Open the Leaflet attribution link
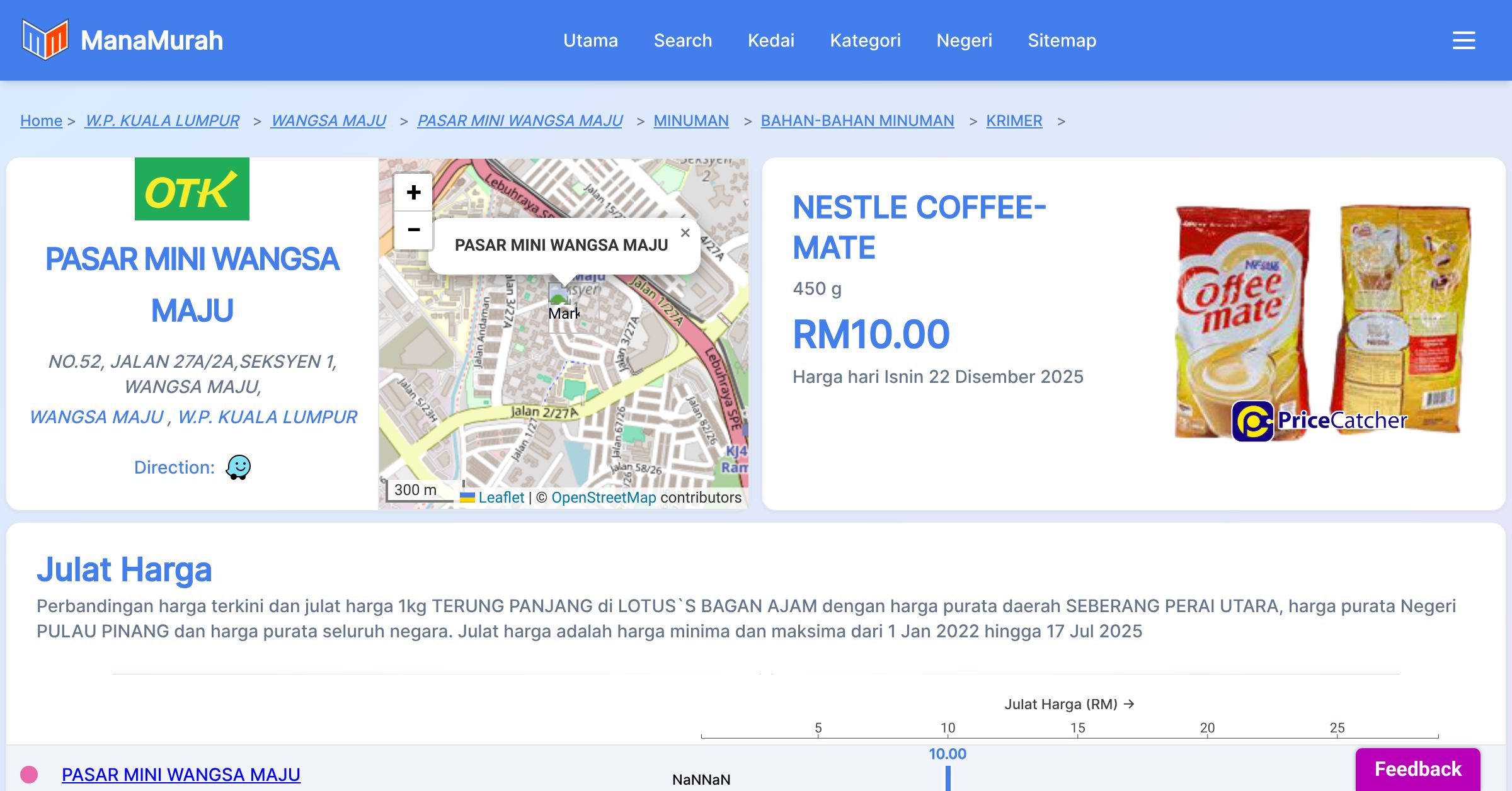 [x=501, y=498]
